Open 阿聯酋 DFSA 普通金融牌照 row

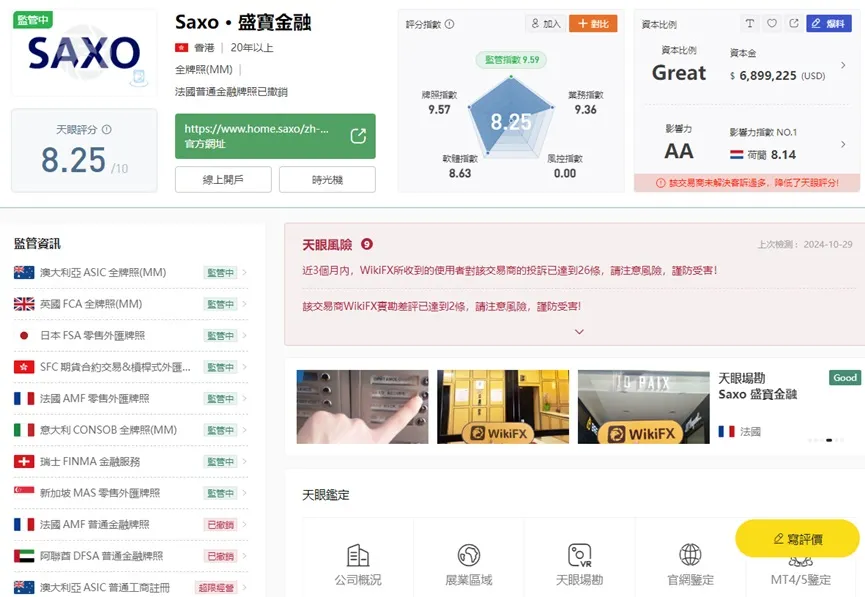[131, 556]
